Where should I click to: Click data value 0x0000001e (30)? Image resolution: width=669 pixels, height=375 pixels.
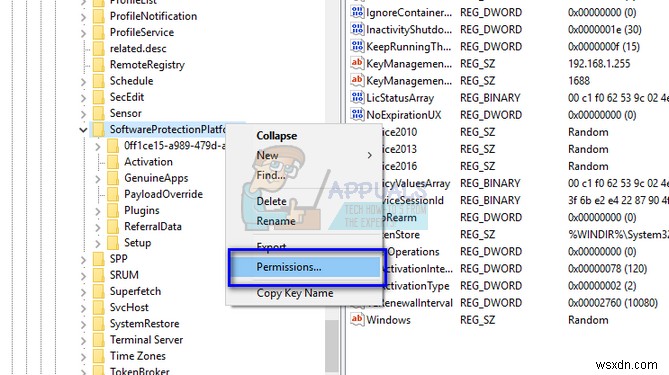tap(605, 29)
